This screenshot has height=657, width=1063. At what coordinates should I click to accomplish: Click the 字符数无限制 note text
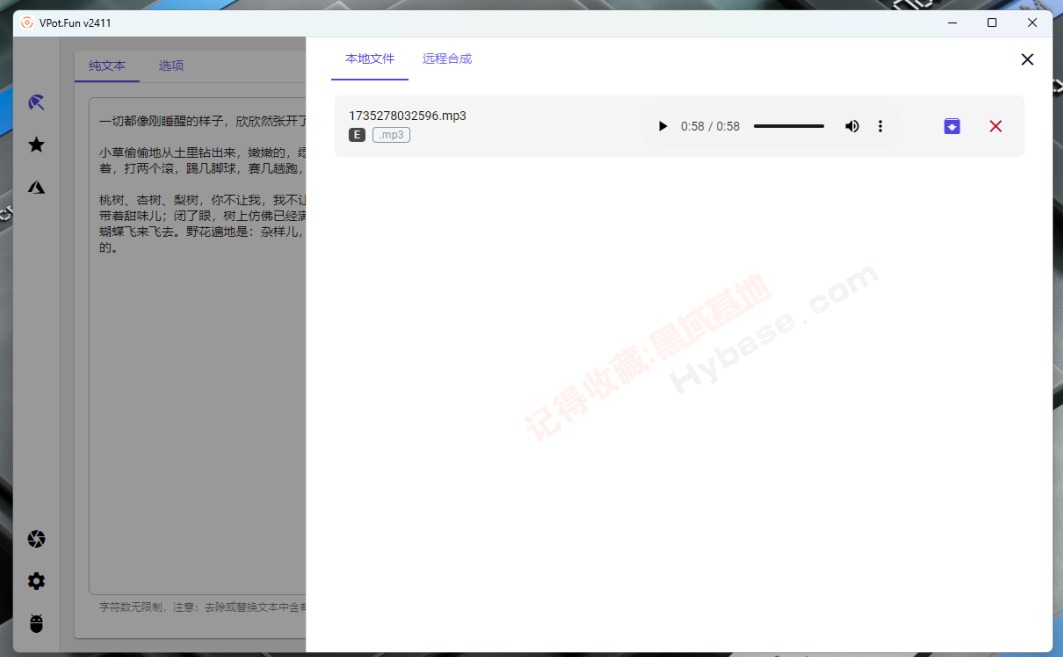[x=203, y=607]
